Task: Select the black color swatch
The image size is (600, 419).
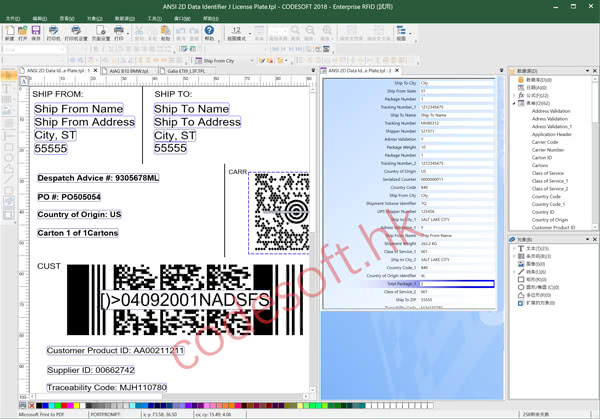Action: pos(39,405)
